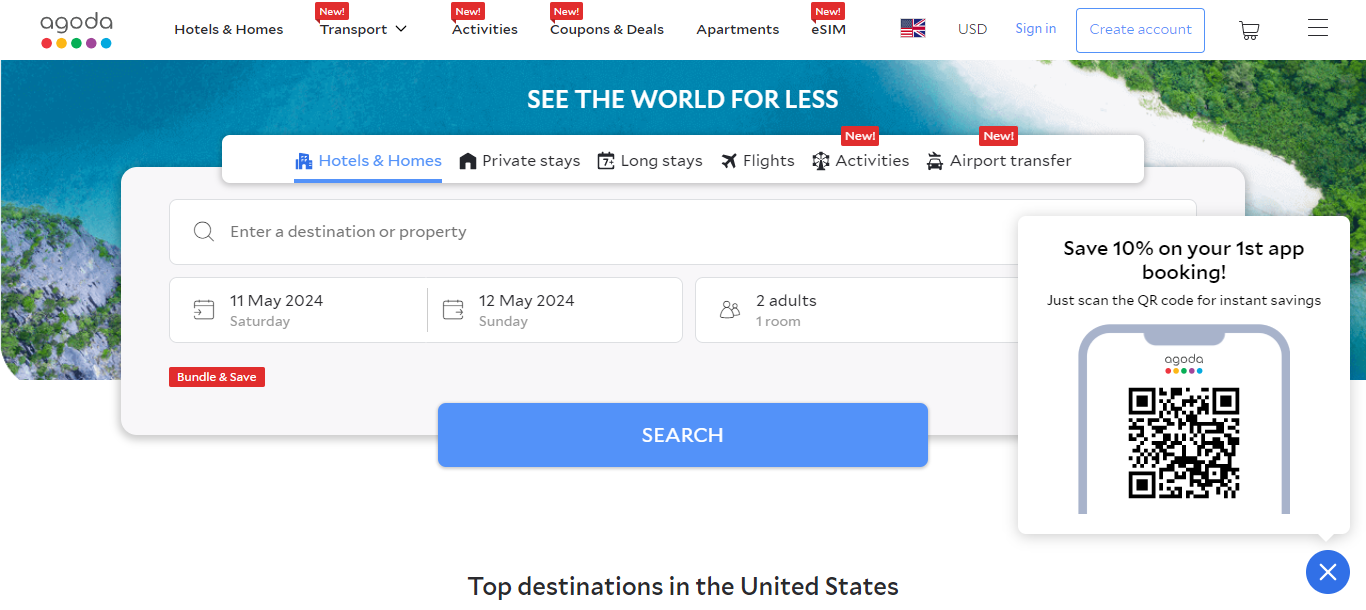Viewport: 1366px width, 610px height.
Task: Click the UK flag language icon
Action: pos(912,29)
